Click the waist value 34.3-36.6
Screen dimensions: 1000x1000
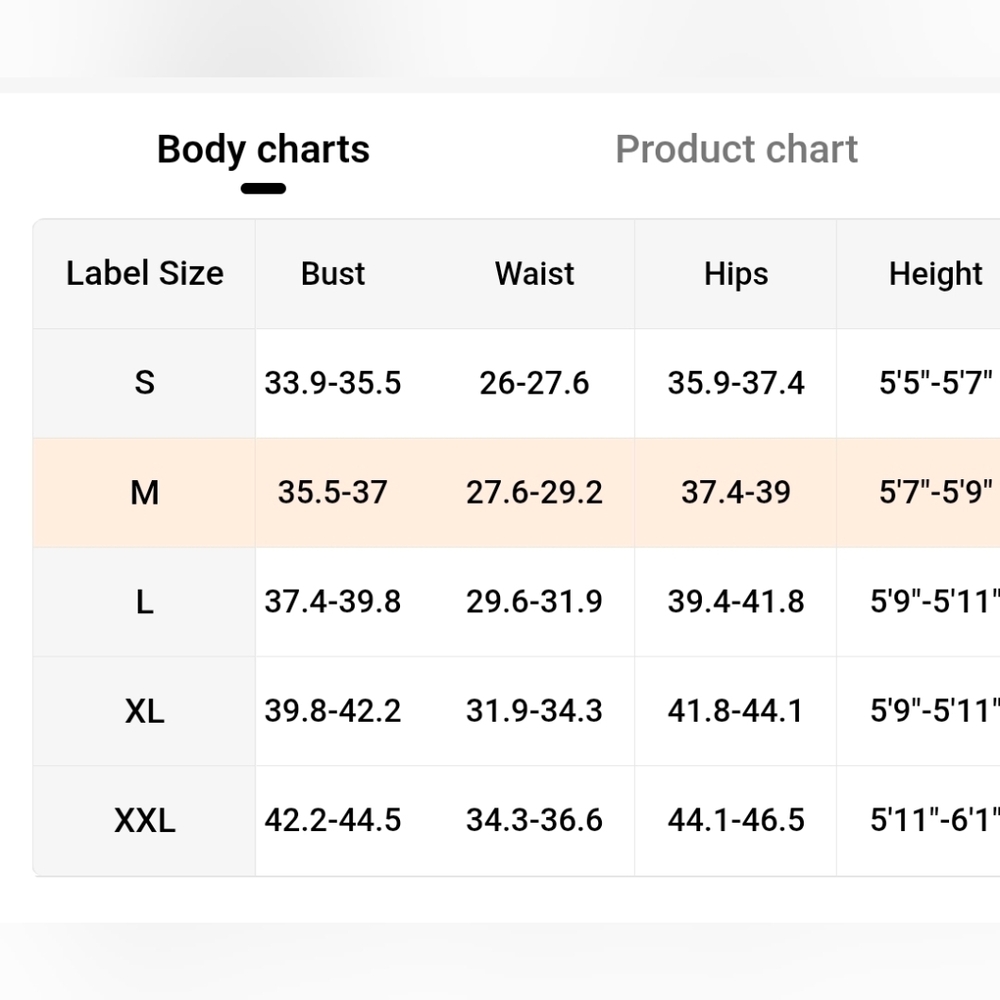click(x=534, y=820)
